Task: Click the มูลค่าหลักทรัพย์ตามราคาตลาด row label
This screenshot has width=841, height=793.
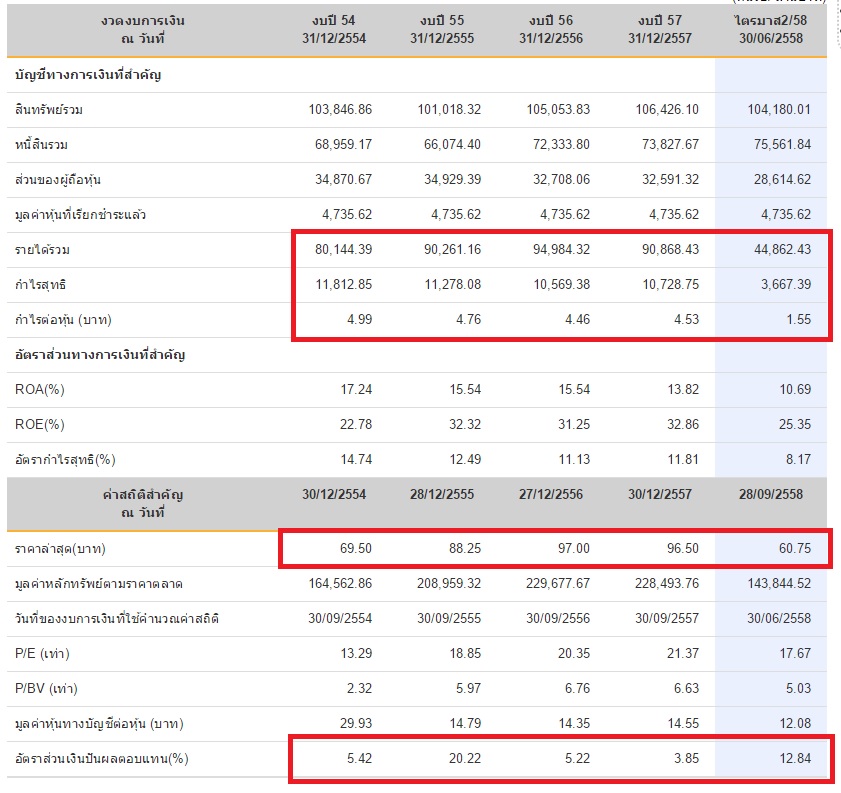Action: click(x=99, y=583)
